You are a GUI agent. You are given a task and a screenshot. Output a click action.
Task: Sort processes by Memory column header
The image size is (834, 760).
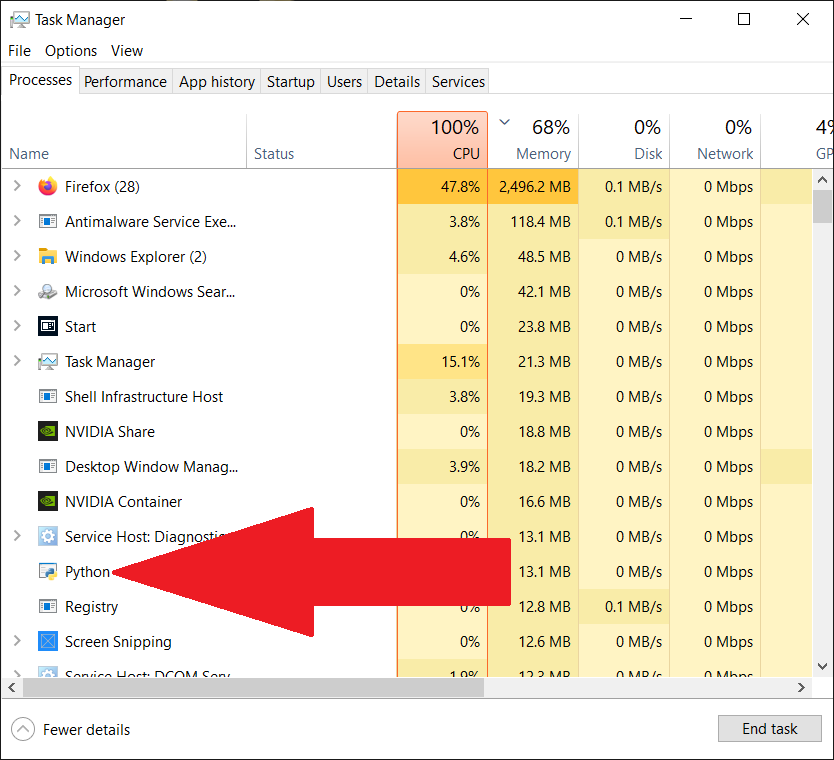click(533, 140)
